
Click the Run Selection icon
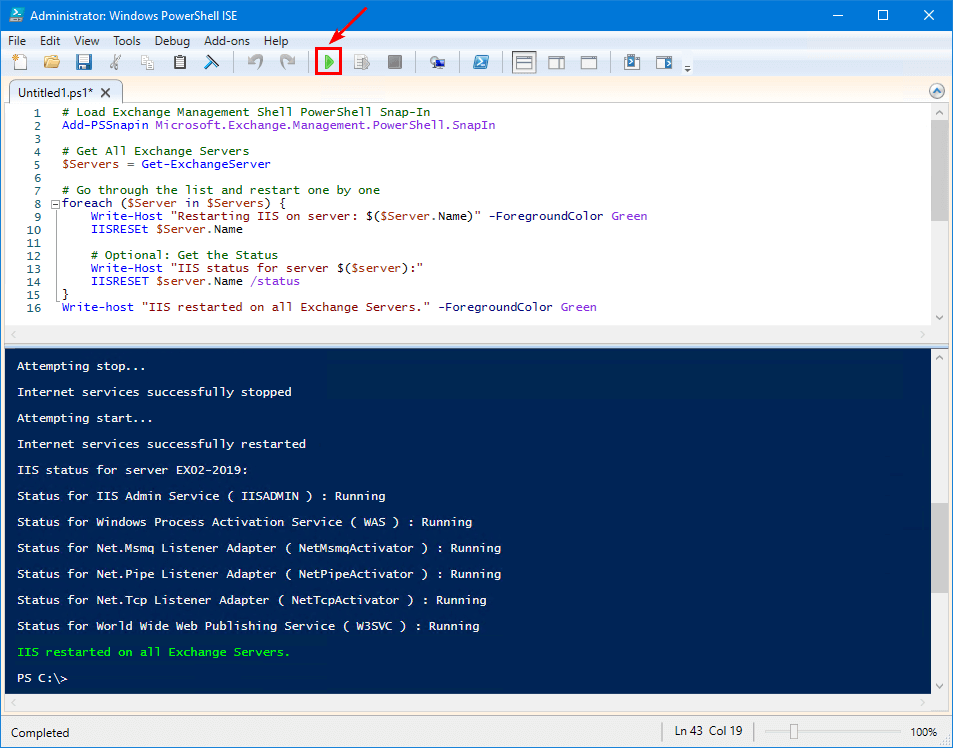coord(362,62)
